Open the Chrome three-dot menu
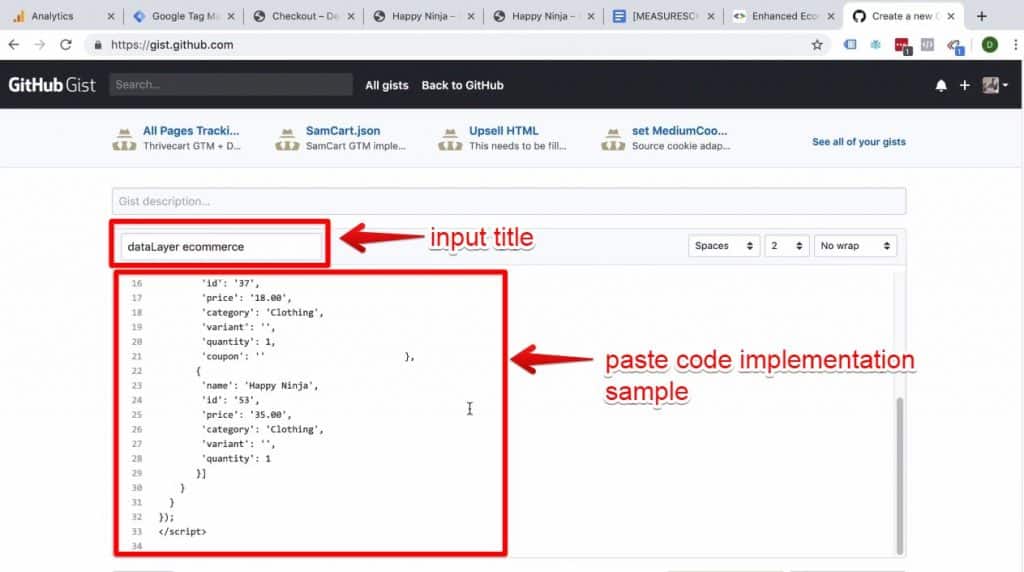 coord(1016,44)
